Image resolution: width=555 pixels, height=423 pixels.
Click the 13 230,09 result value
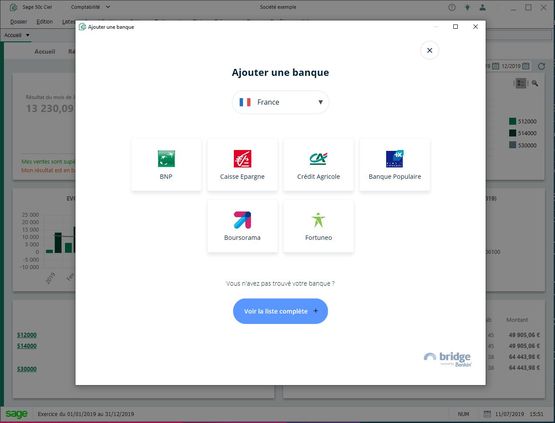click(x=50, y=109)
